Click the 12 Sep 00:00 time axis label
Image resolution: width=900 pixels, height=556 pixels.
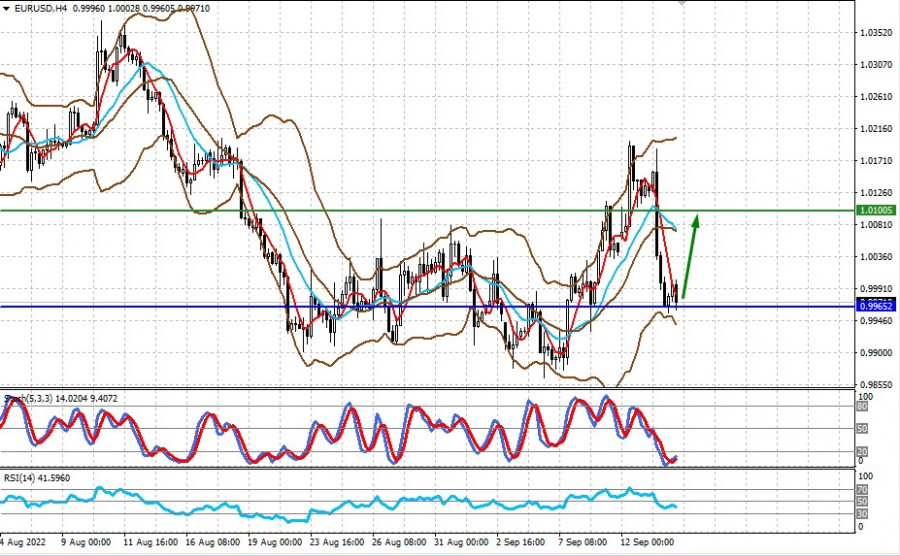646,542
